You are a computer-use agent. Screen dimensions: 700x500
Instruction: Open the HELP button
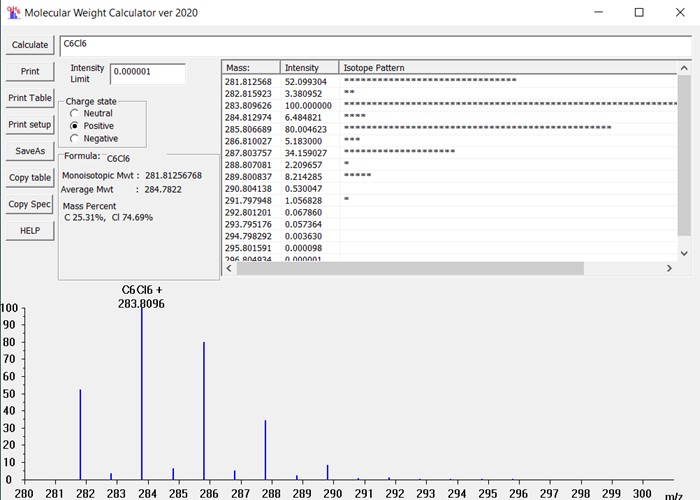[30, 231]
